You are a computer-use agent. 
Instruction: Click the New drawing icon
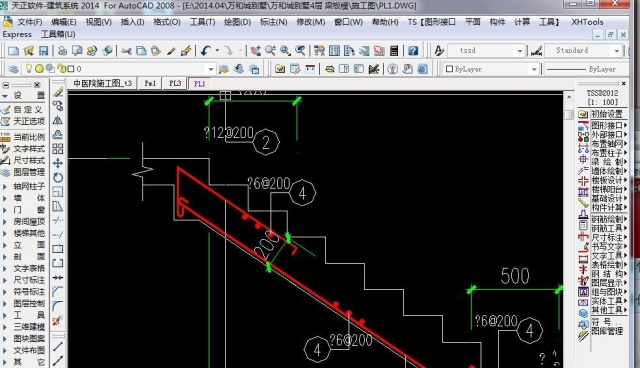[13, 51]
